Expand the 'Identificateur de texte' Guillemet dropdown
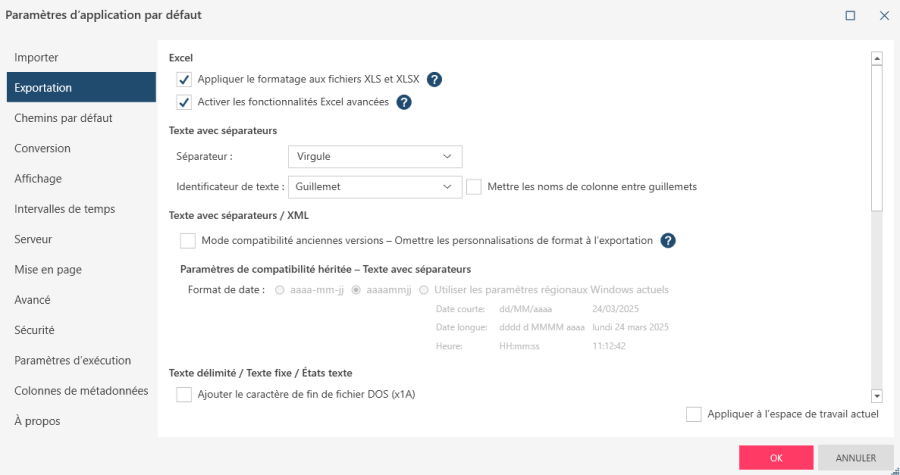Screen dimensions: 900x475 [374, 186]
